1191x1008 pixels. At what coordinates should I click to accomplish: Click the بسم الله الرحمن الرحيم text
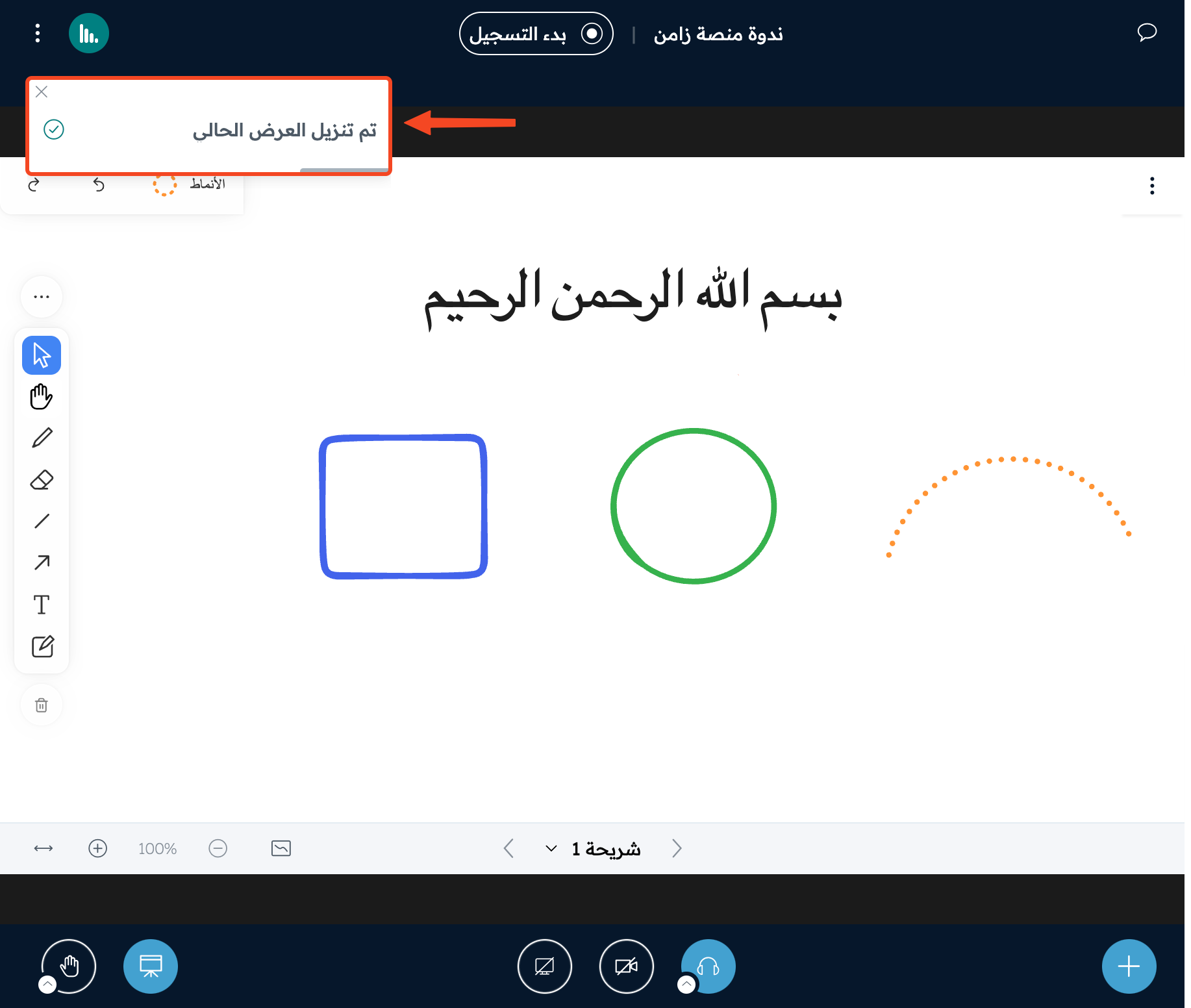633,299
